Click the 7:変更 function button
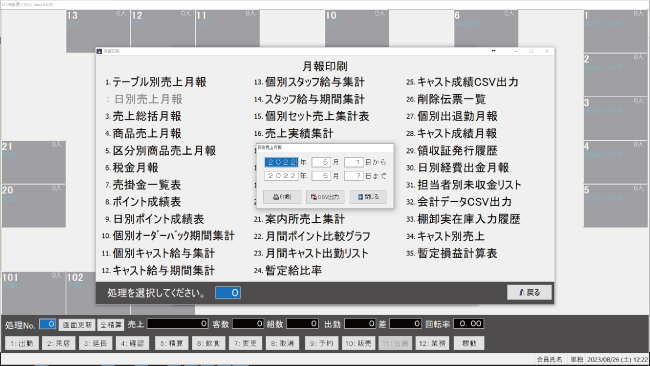This screenshot has width=650, height=366. (x=245, y=343)
